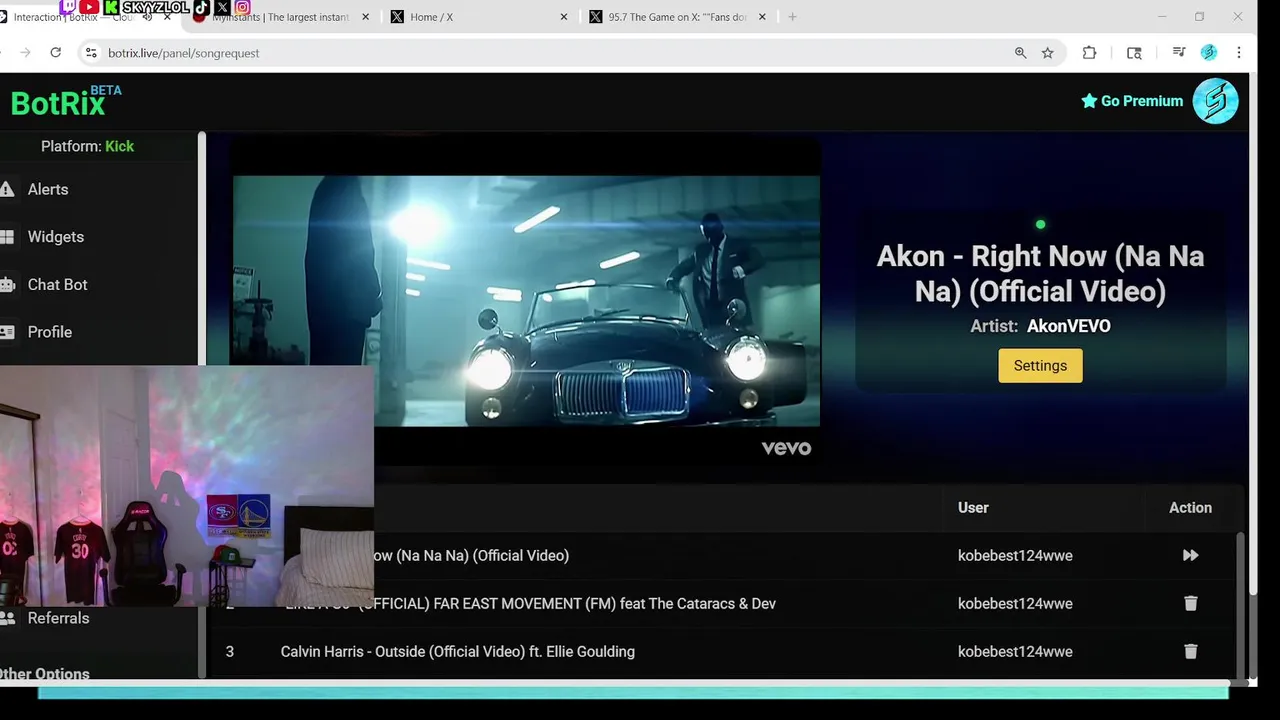Reload the botrix.live page
Image resolution: width=1280 pixels, height=720 pixels.
(x=55, y=53)
